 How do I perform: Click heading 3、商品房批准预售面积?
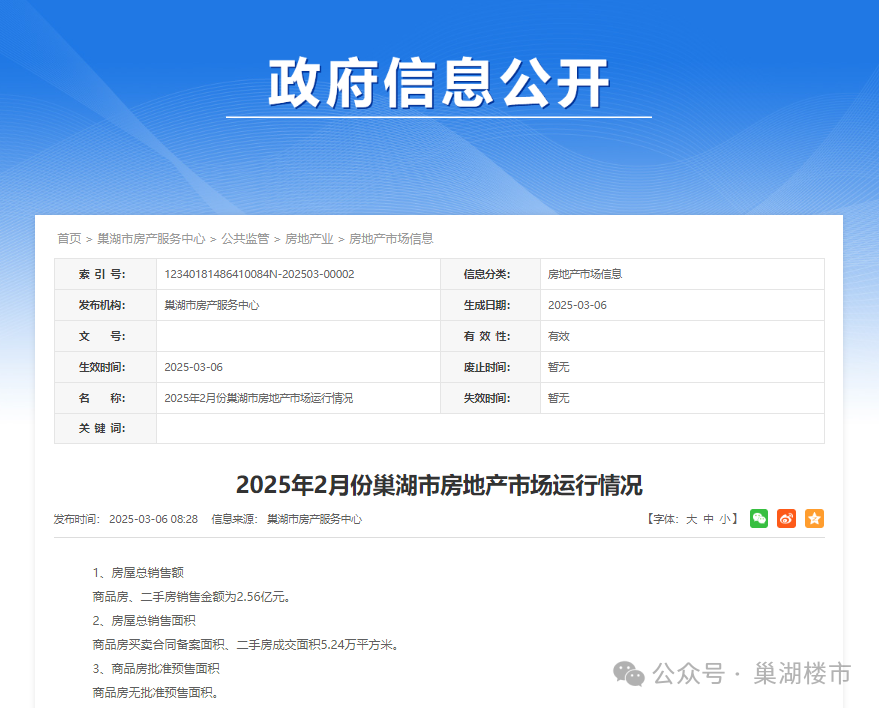coord(156,668)
